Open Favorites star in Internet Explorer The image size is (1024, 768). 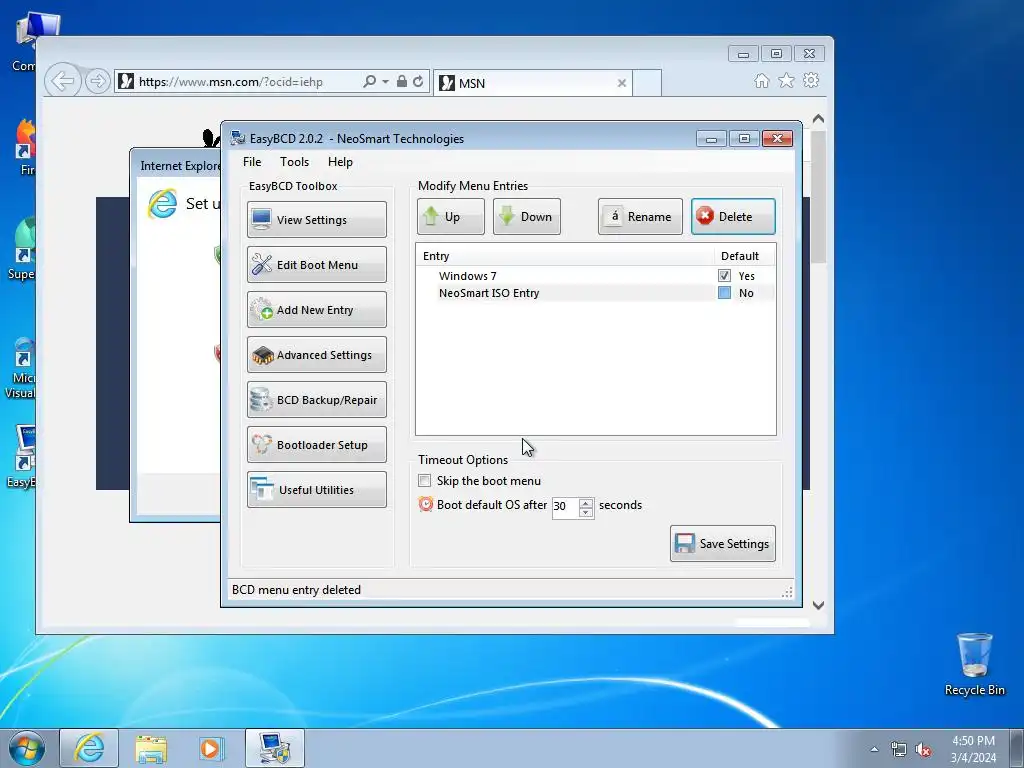[x=786, y=80]
